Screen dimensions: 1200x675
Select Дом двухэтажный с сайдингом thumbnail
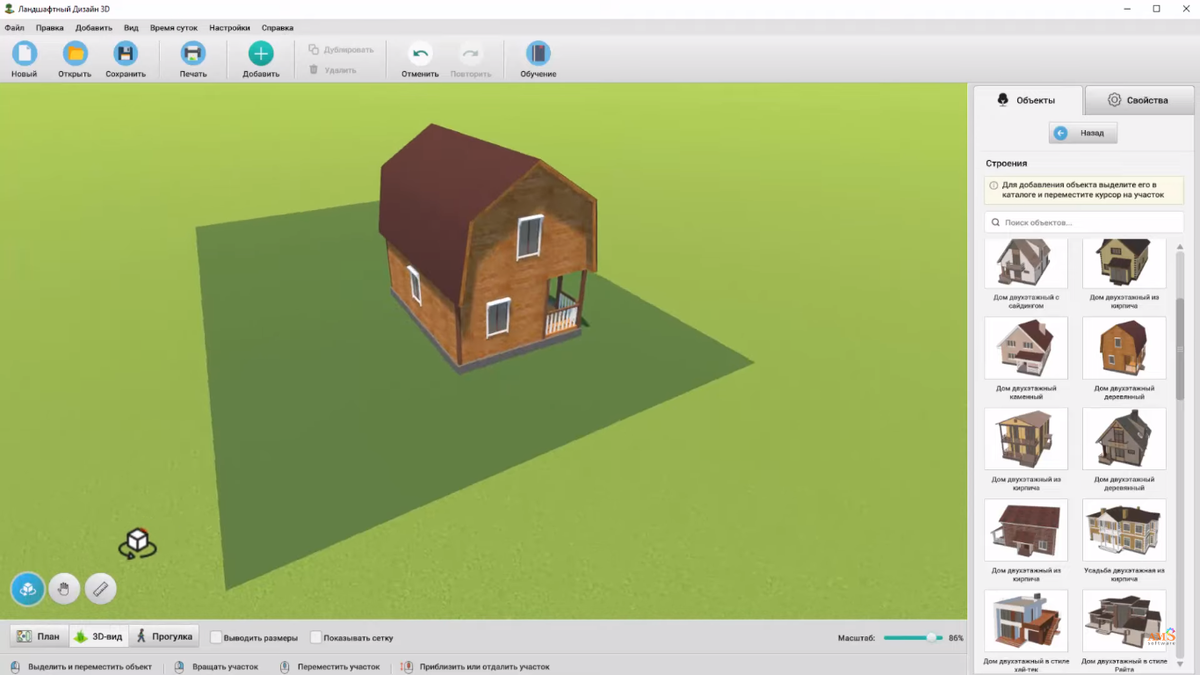click(1026, 263)
